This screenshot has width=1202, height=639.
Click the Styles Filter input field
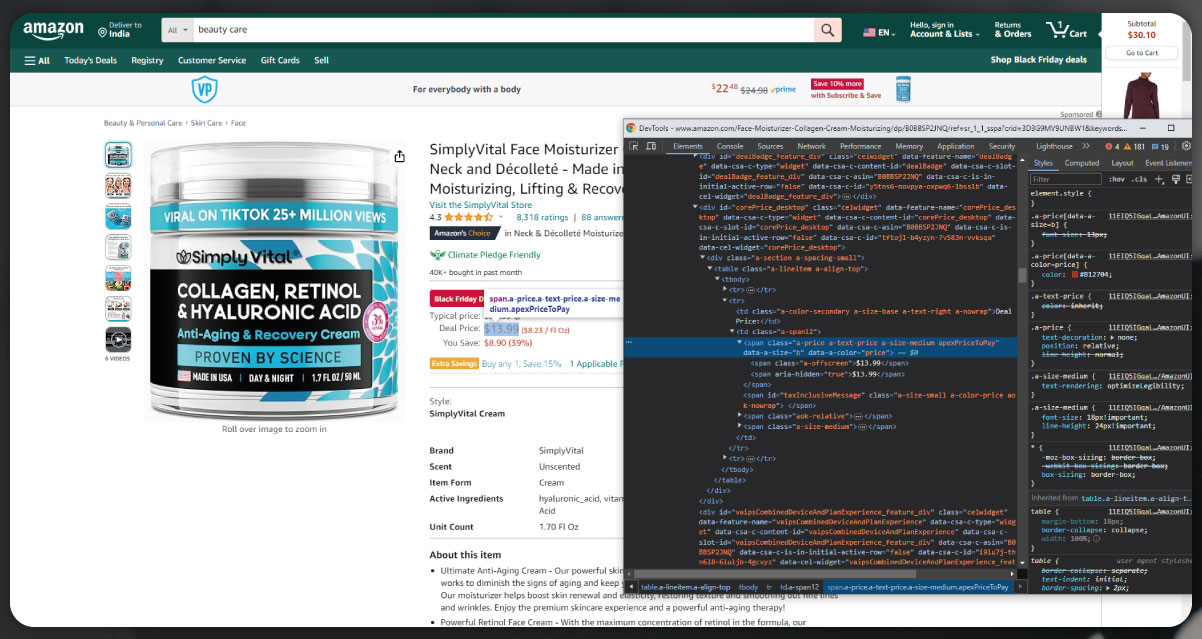pos(1067,179)
